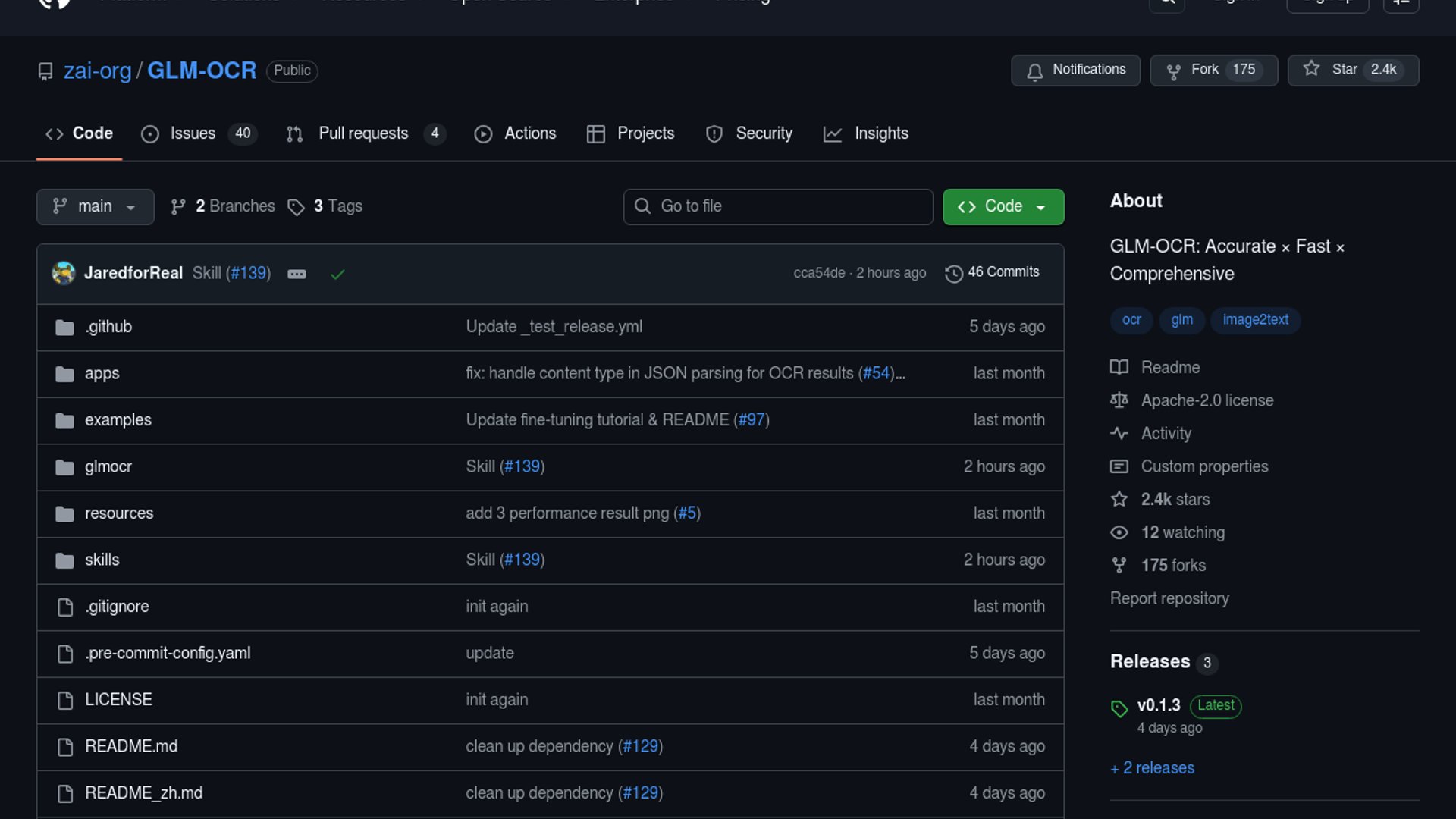1456x819 pixels.
Task: Click the Fork repository icon
Action: tap(1173, 71)
